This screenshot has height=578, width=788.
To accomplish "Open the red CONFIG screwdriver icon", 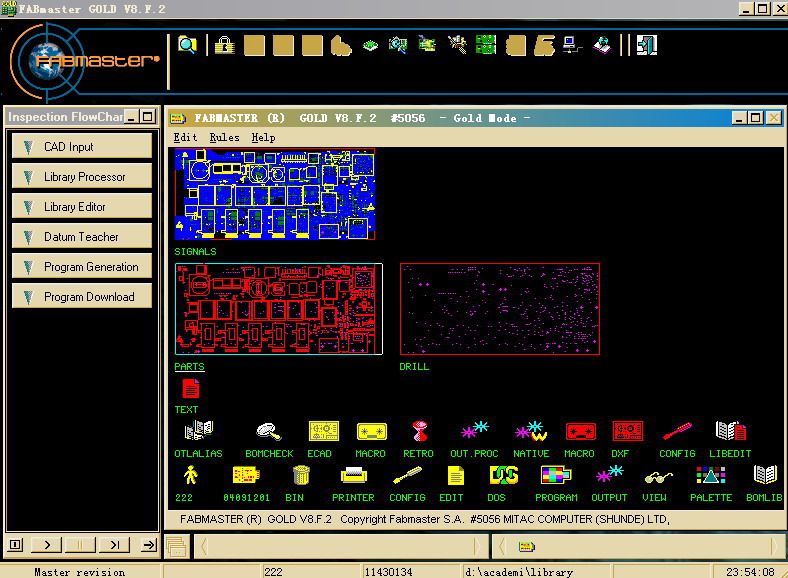I will click(x=677, y=431).
